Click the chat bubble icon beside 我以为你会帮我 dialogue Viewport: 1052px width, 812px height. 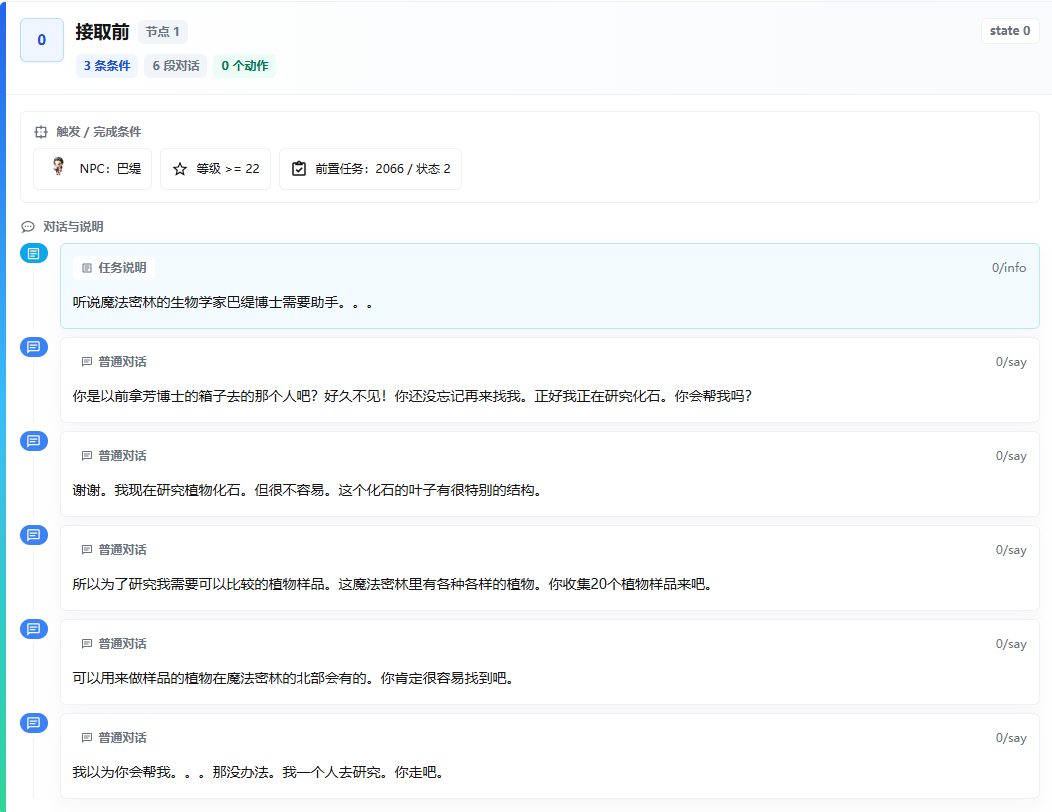34,723
